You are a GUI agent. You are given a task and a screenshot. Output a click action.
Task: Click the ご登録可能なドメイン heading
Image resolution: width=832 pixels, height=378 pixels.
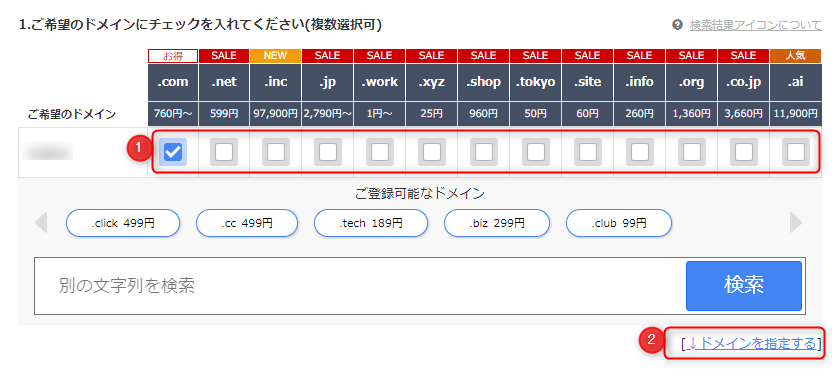(x=420, y=194)
